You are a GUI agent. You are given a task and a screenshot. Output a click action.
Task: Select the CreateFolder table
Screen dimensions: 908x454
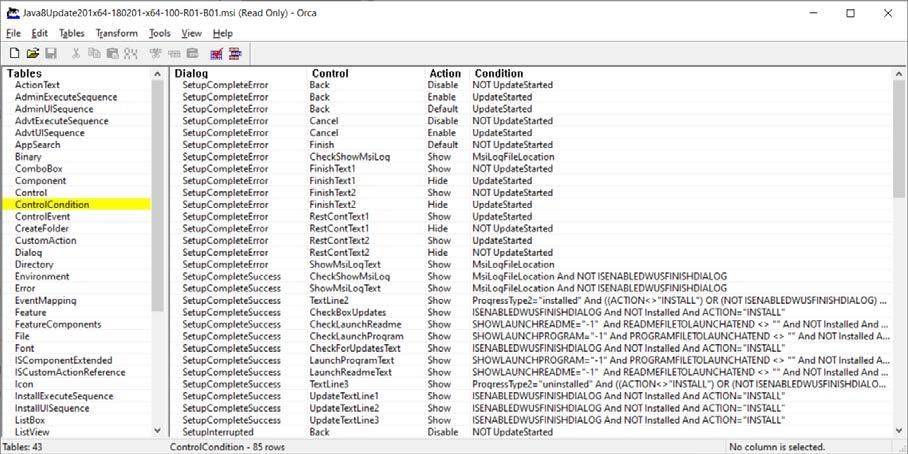(42, 229)
